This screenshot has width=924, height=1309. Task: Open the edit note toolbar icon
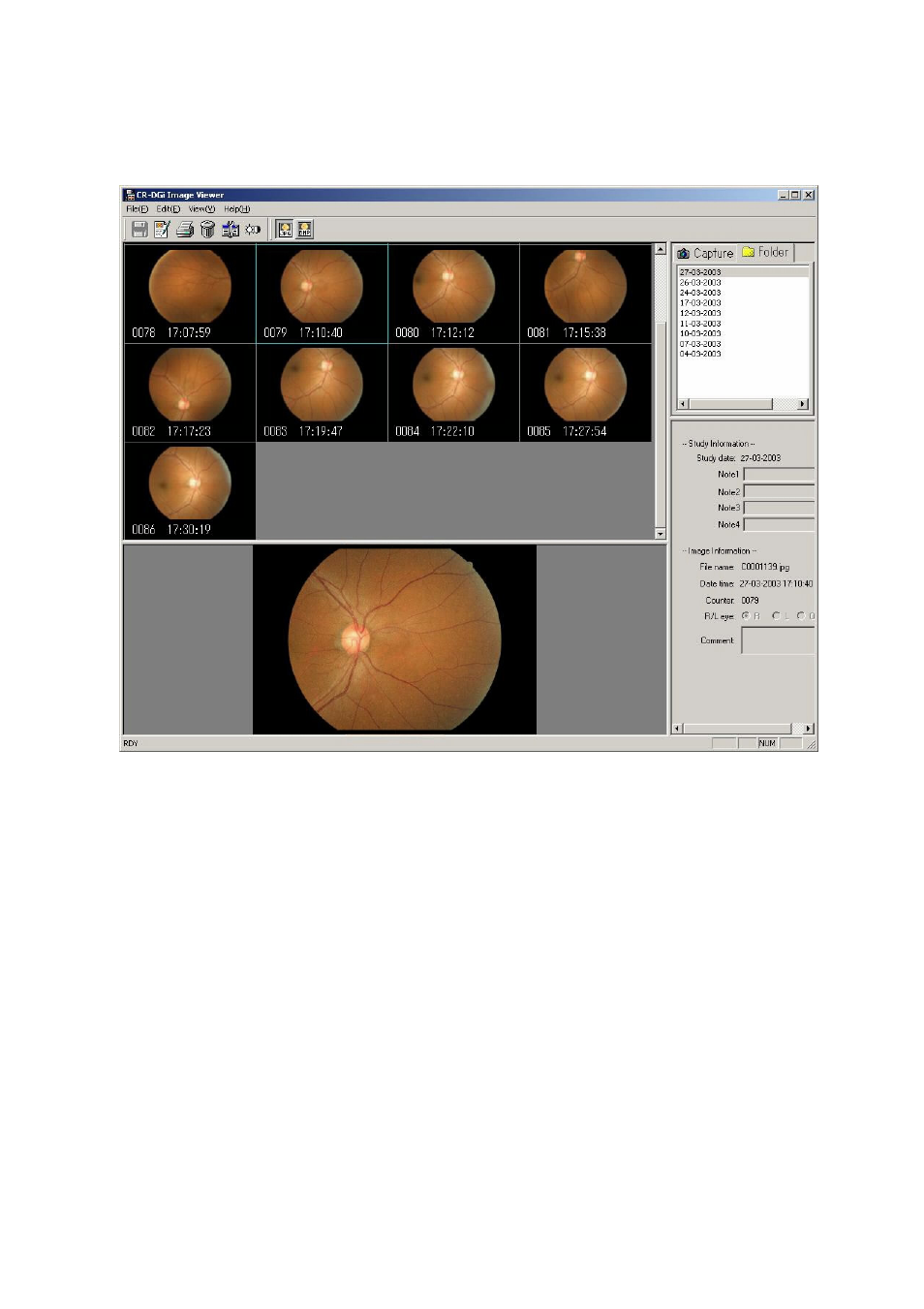[x=162, y=230]
